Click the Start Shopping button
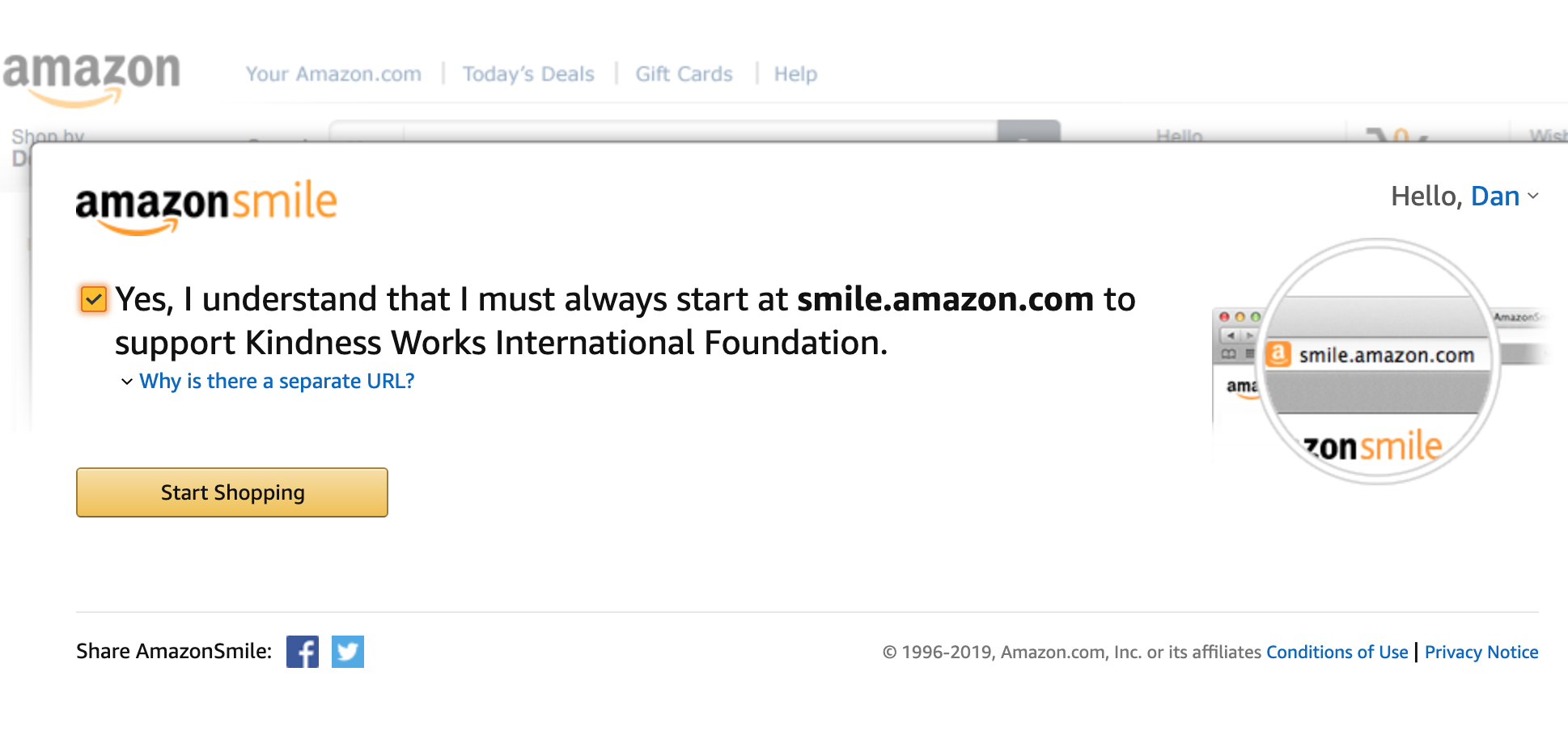1568x752 pixels. [232, 492]
